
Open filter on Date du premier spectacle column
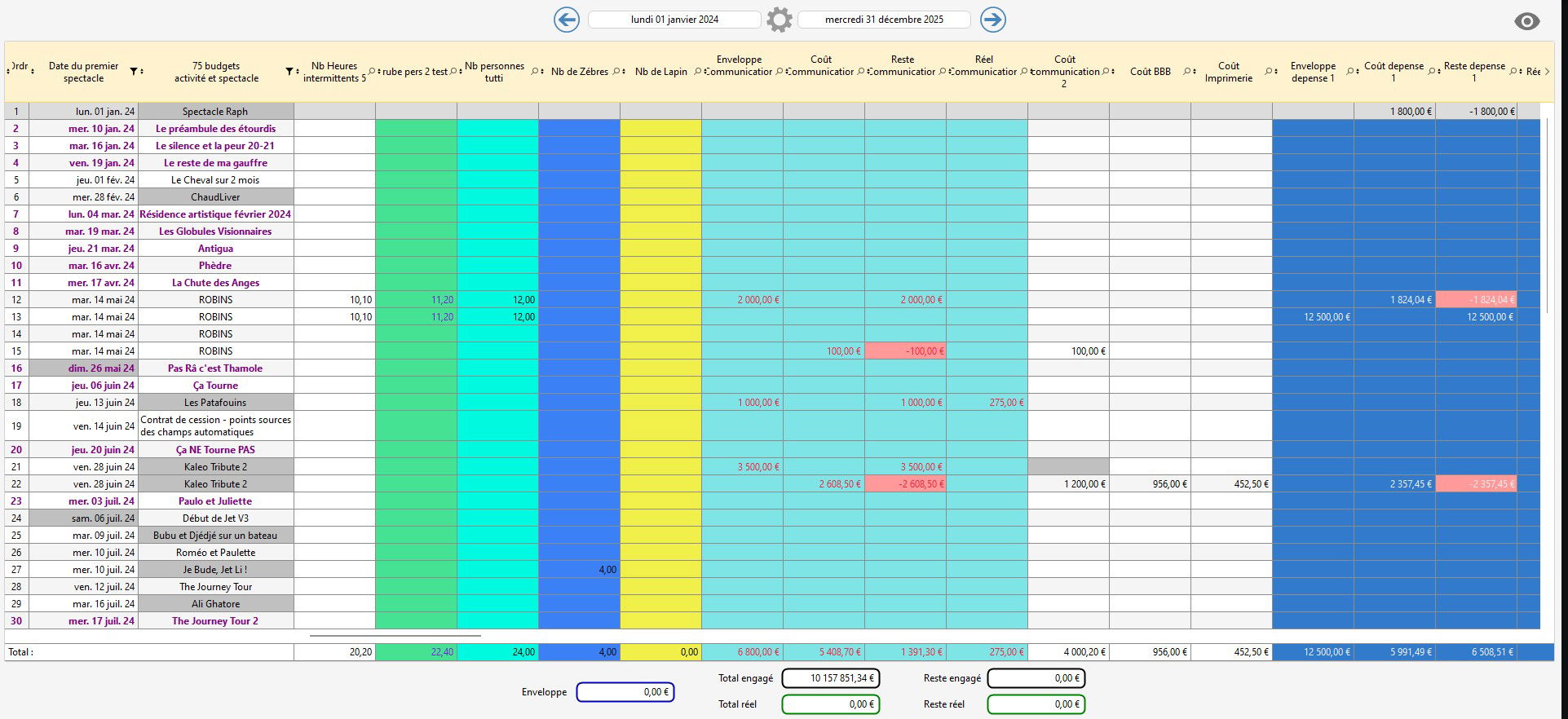134,72
